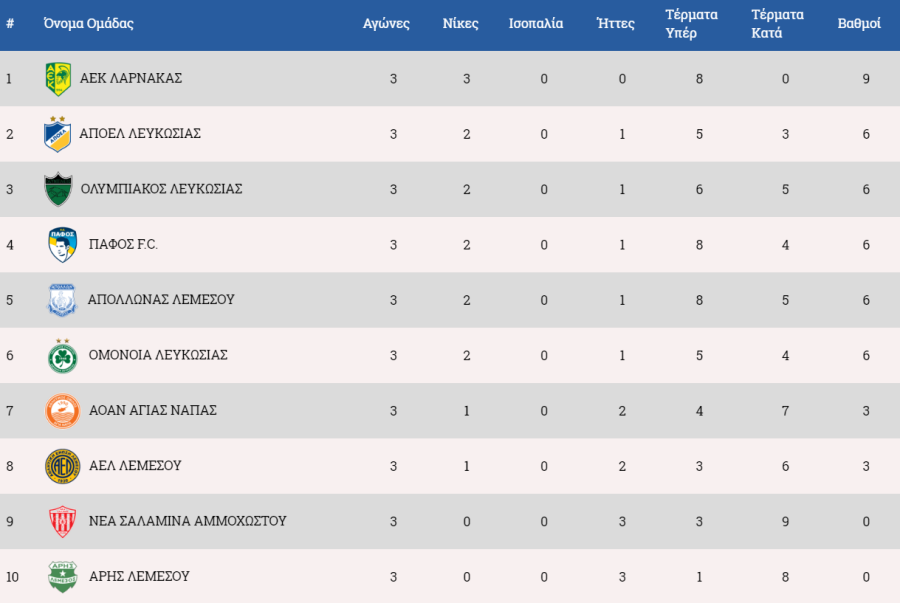Select Pafos F.C. goals-against value 4
The height and width of the screenshot is (603, 900).
785,245
